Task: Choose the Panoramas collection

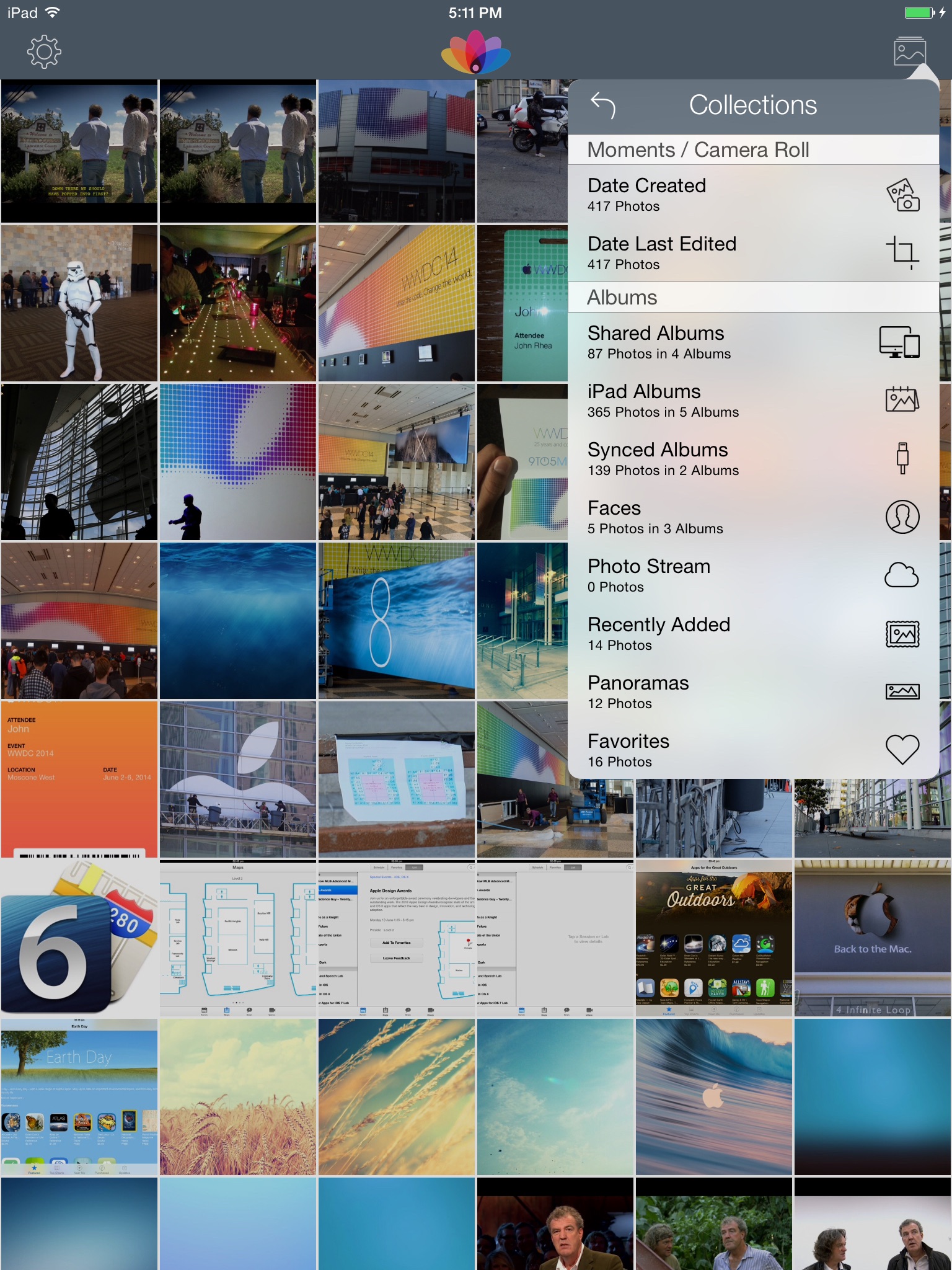Action: [x=638, y=691]
